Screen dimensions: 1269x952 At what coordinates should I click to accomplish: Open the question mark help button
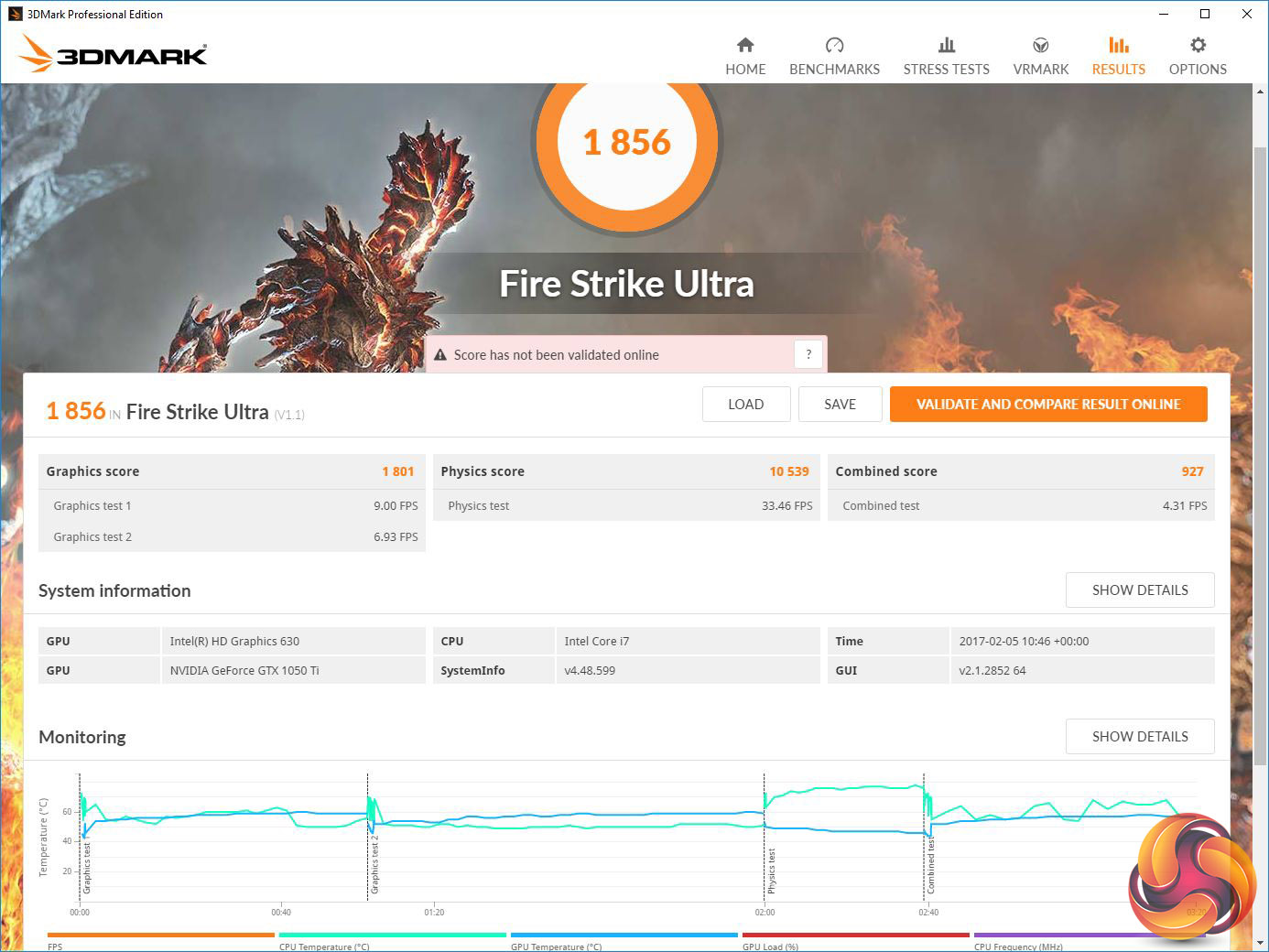tap(808, 354)
